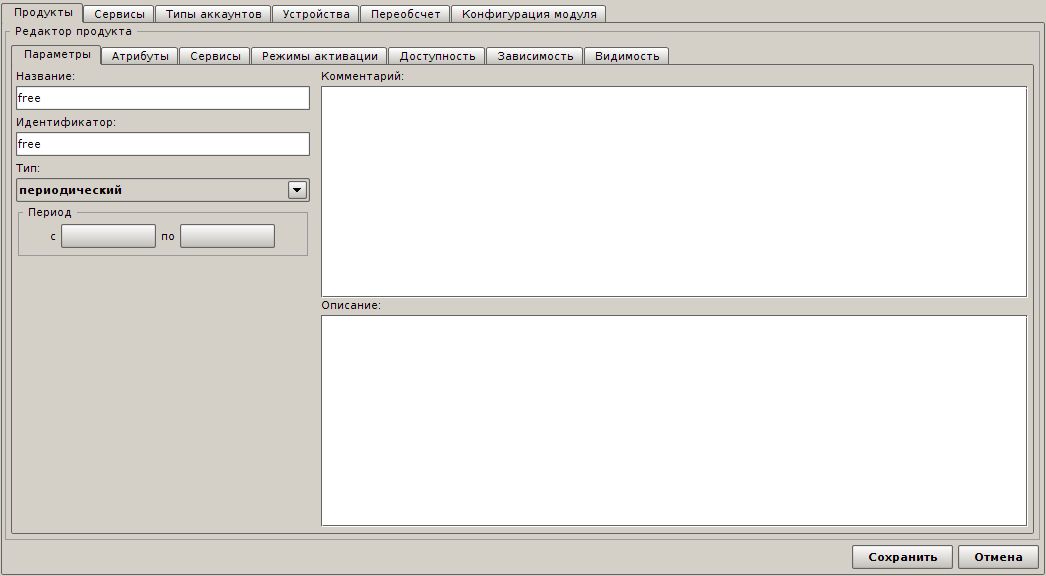Open the Конфигурация модуля tab
The width and height of the screenshot is (1046, 576).
coord(528,14)
